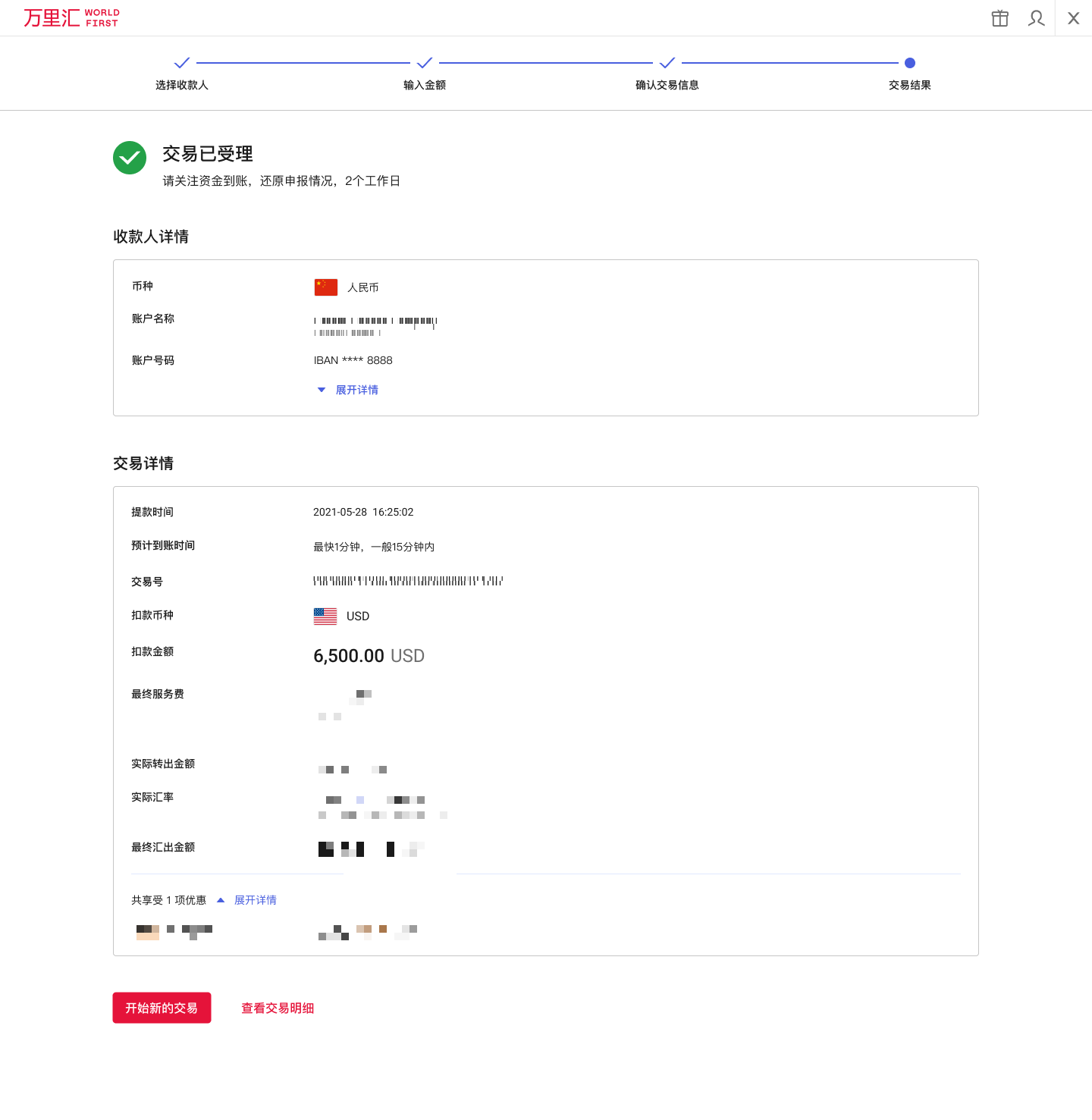This screenshot has width=1092, height=1120.
Task: Select the 交易结果 step label
Action: (909, 85)
